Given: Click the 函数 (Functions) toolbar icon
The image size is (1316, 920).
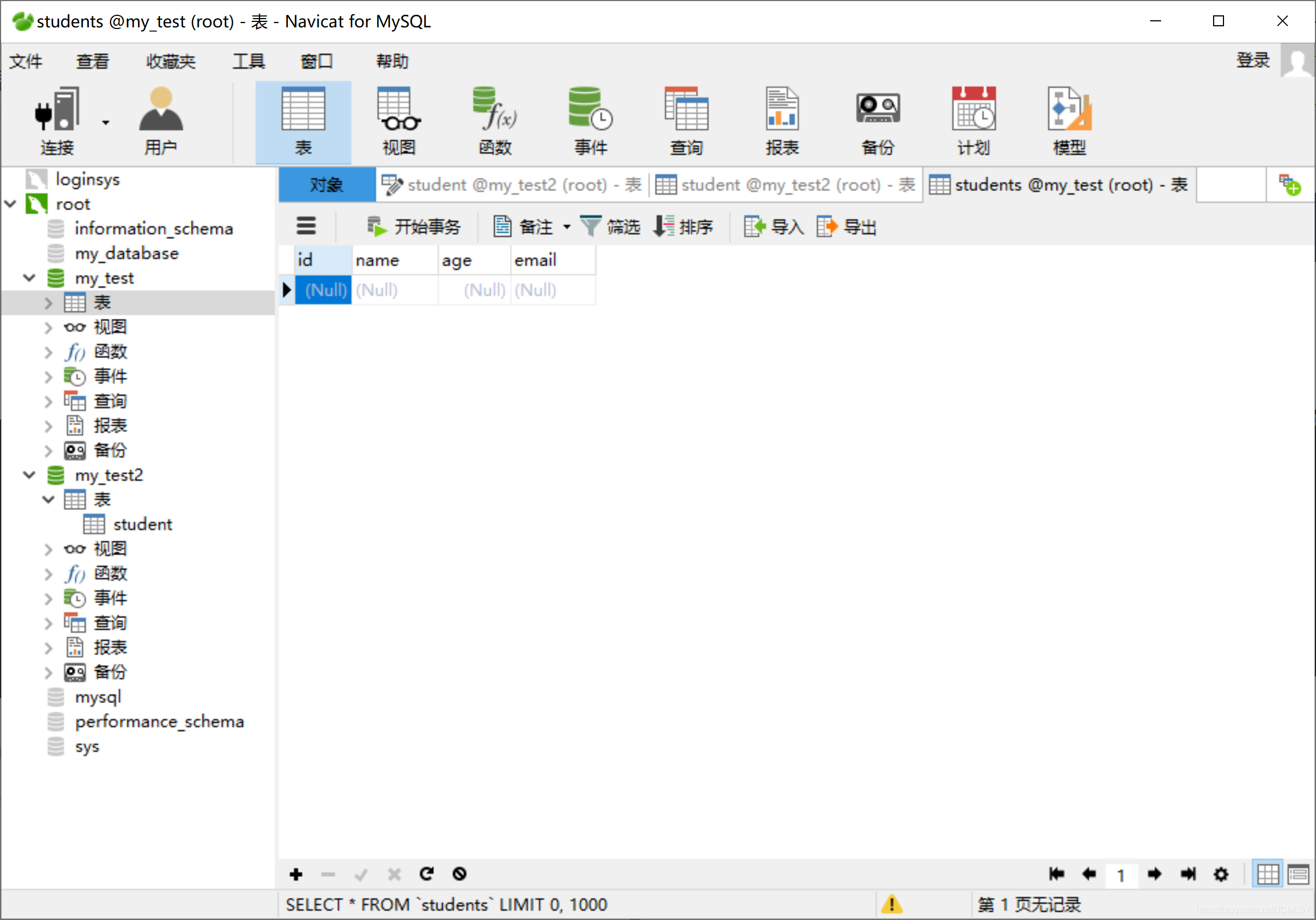Looking at the screenshot, I should (495, 122).
